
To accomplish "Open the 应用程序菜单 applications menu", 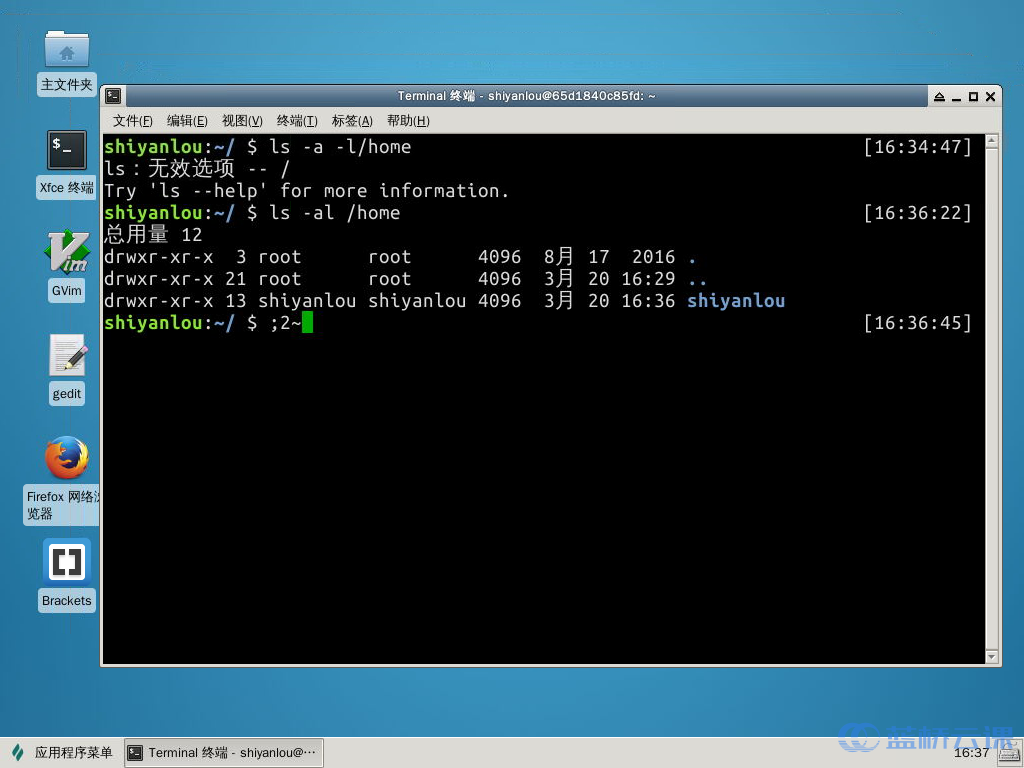I will (62, 753).
